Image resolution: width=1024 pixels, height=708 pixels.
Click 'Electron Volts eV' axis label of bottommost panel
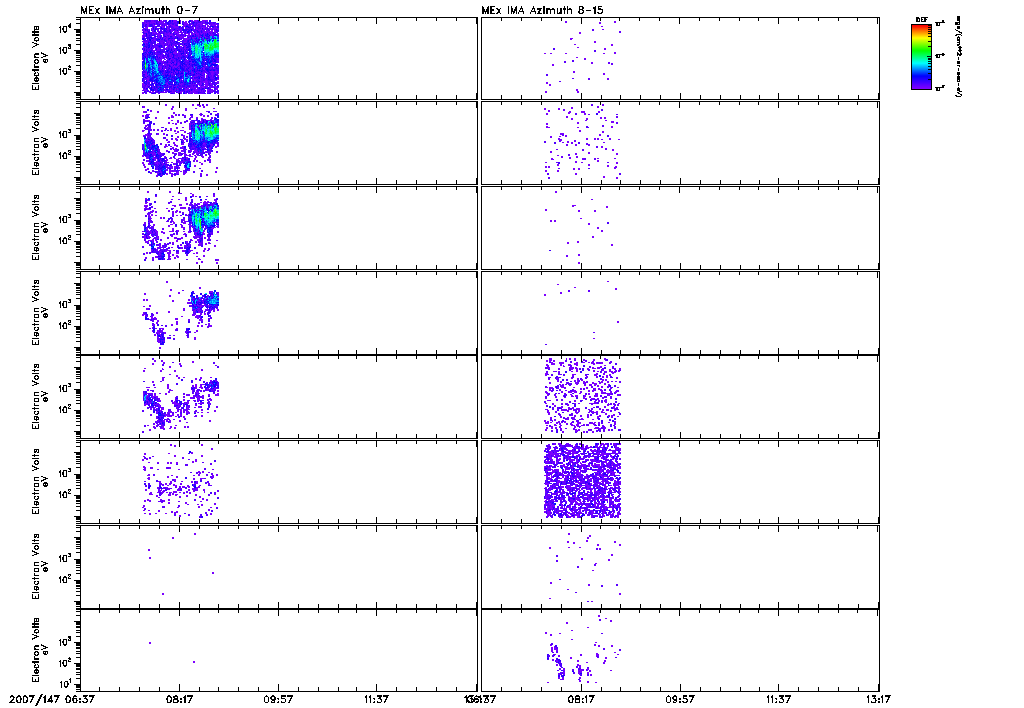[40, 650]
